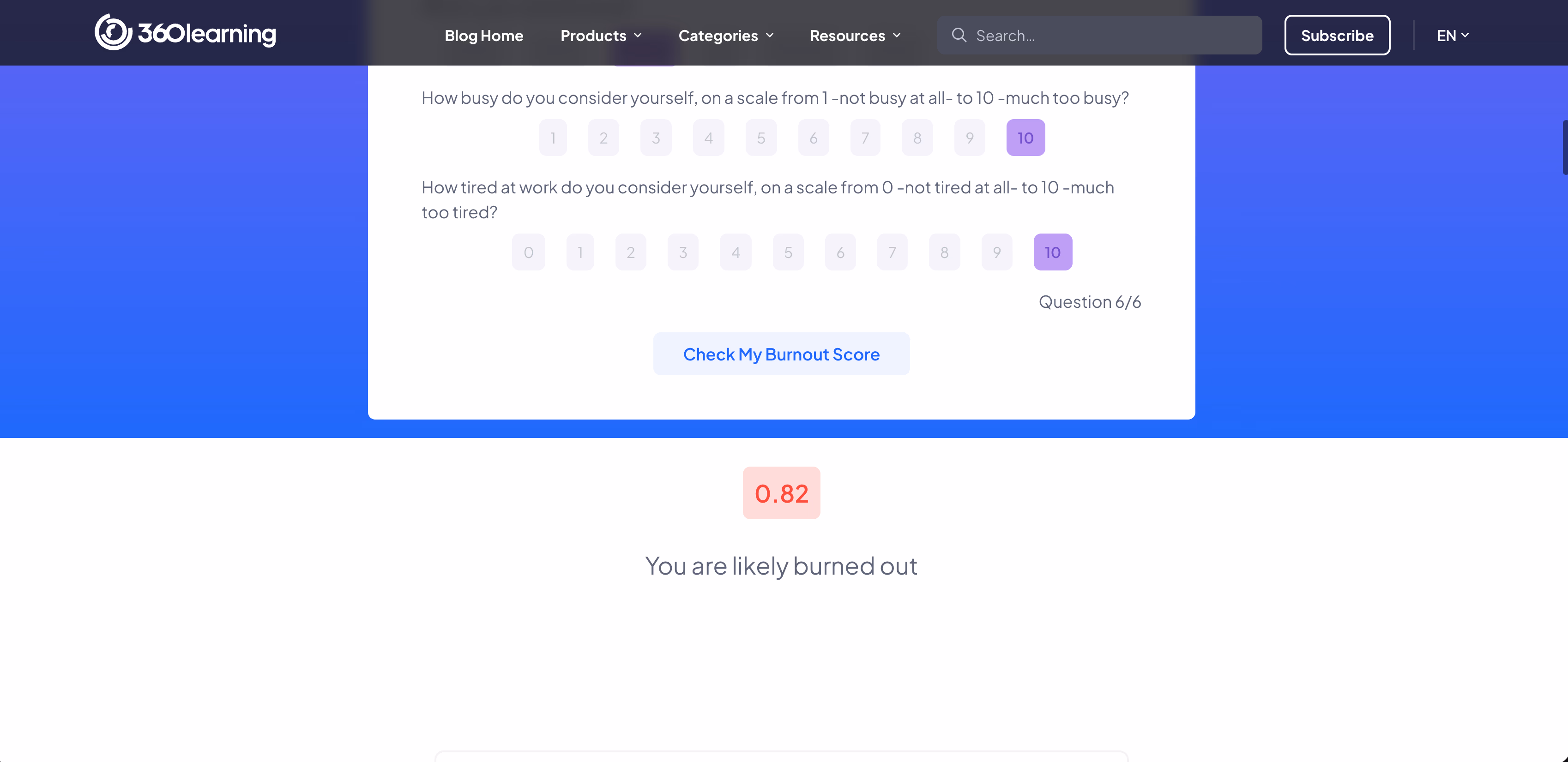Select tired rating 0
1568x762 pixels.
click(x=528, y=252)
